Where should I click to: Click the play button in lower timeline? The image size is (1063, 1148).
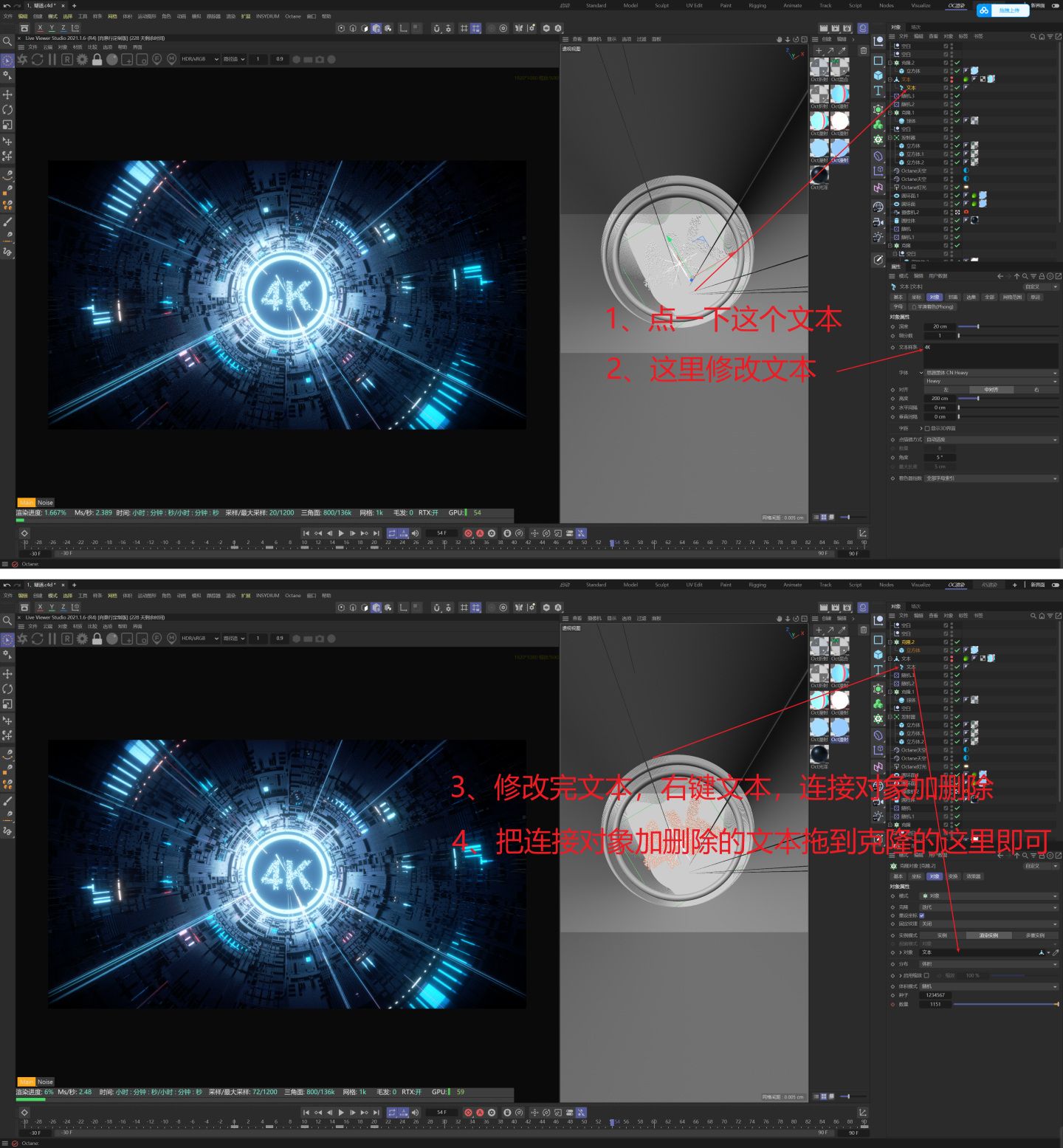(341, 1113)
